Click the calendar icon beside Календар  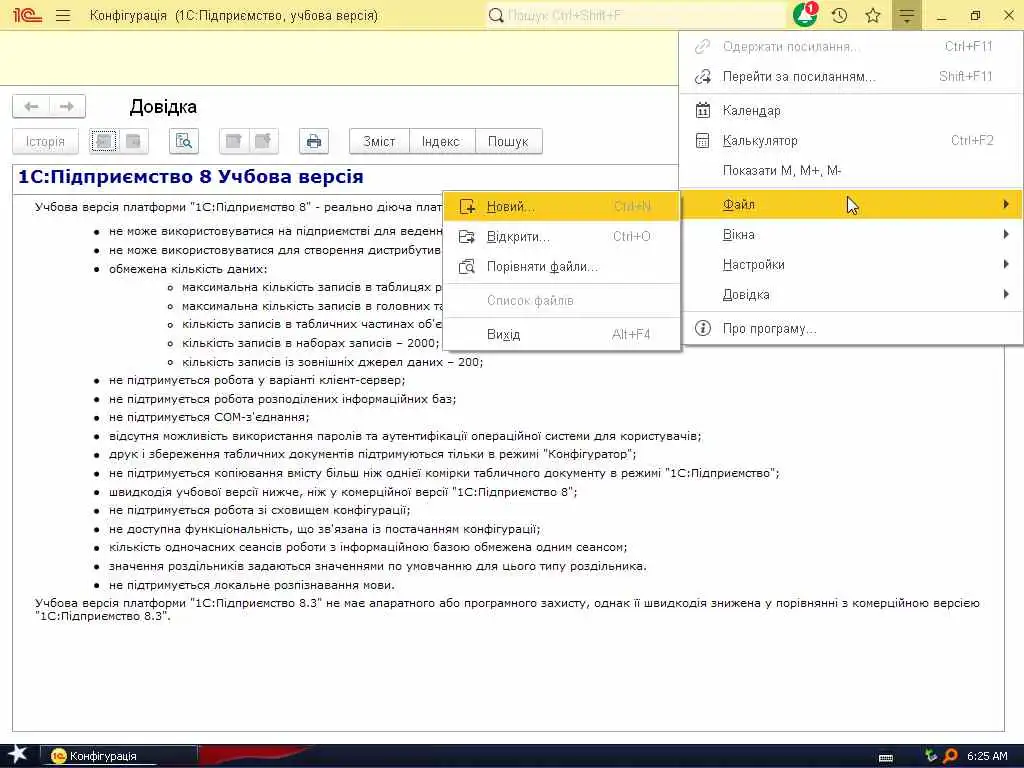(703, 110)
